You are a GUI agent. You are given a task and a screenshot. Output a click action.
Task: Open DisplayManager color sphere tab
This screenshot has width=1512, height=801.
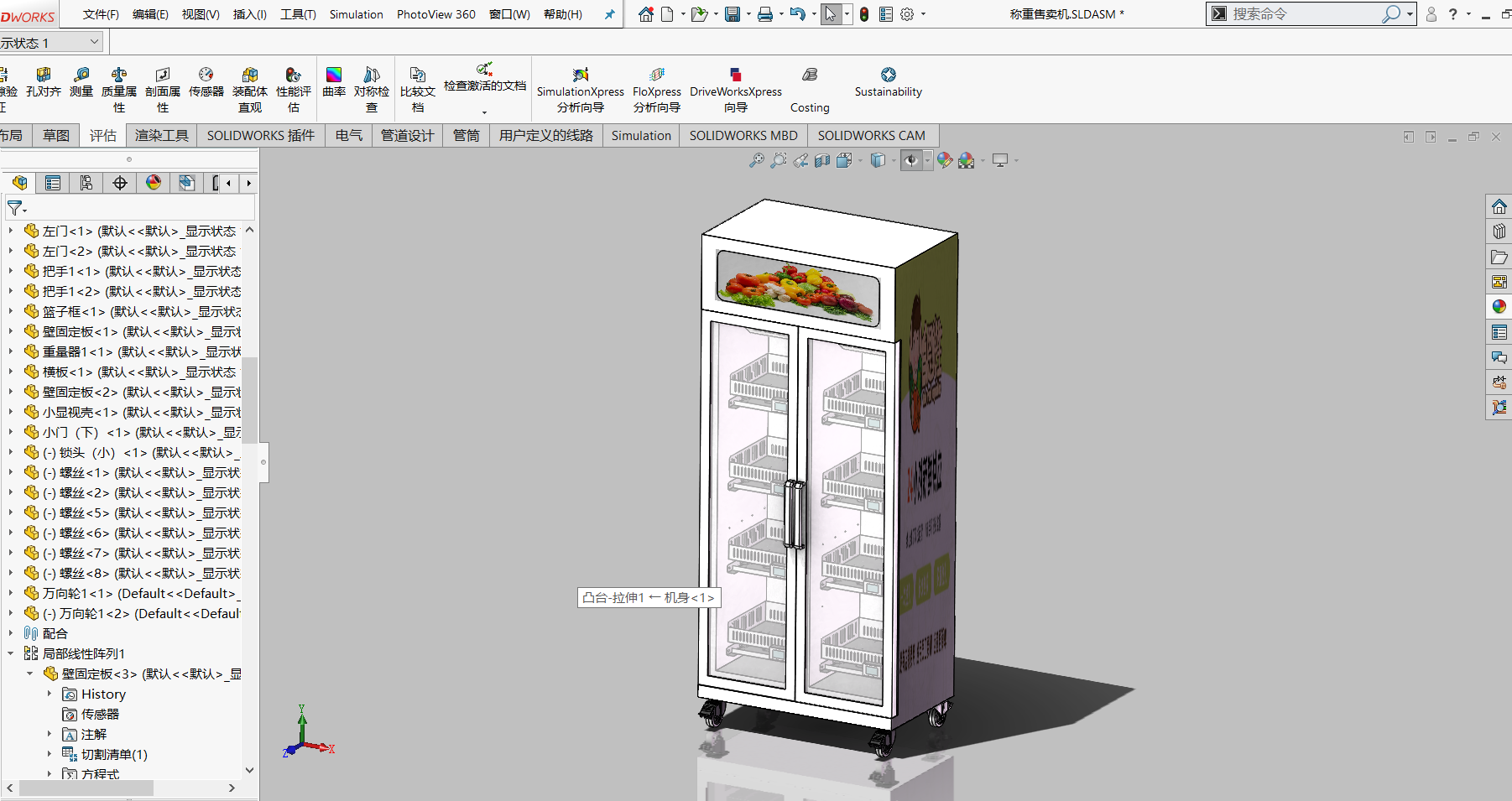[x=154, y=183]
